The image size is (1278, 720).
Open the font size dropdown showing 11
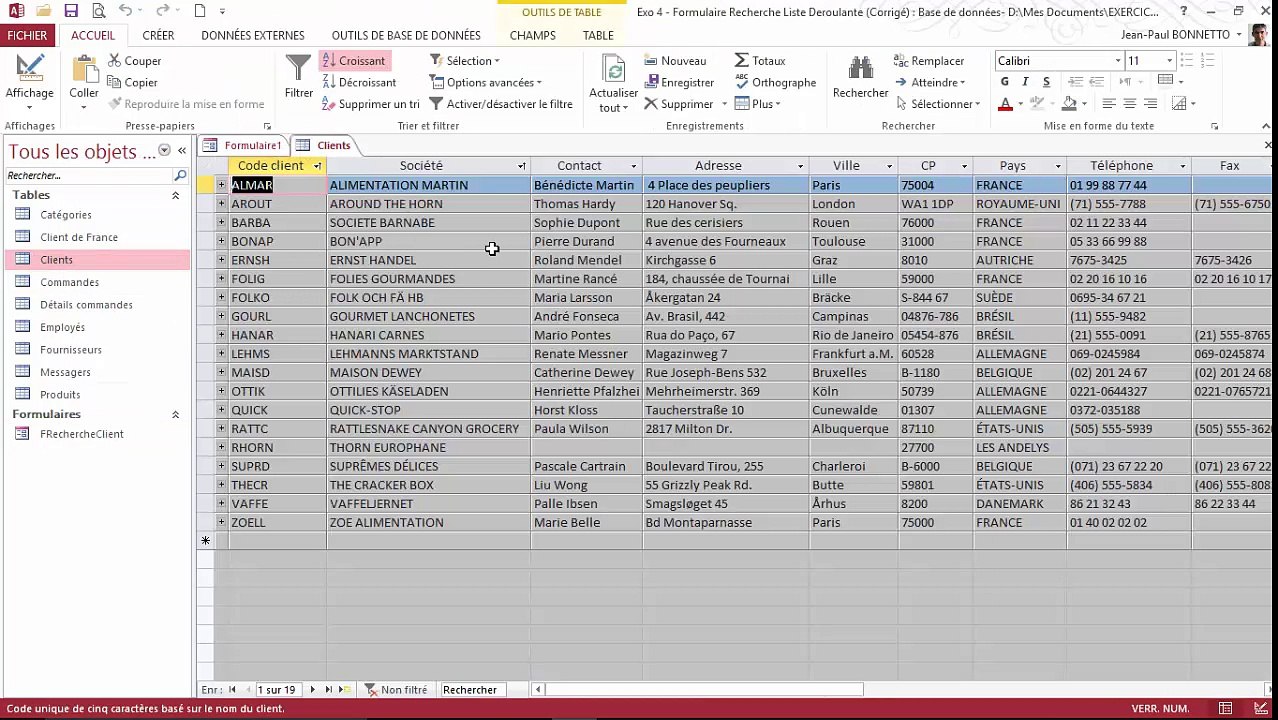point(1169,61)
